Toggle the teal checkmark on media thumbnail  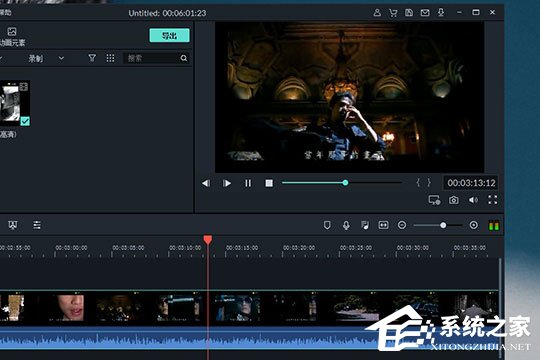25,121
